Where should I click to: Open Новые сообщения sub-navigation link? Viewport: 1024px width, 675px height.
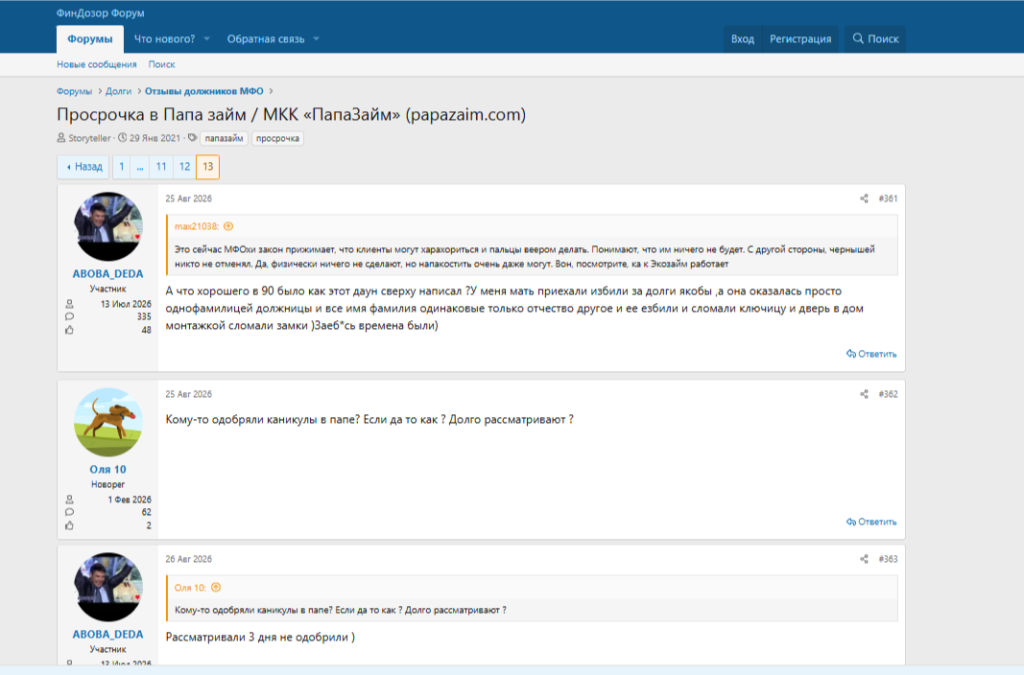97,65
